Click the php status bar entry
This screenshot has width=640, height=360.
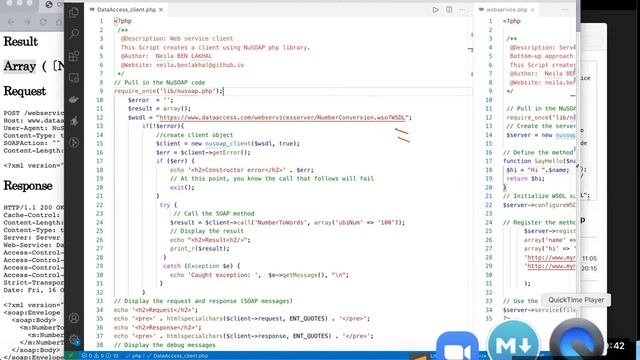tap(133, 356)
